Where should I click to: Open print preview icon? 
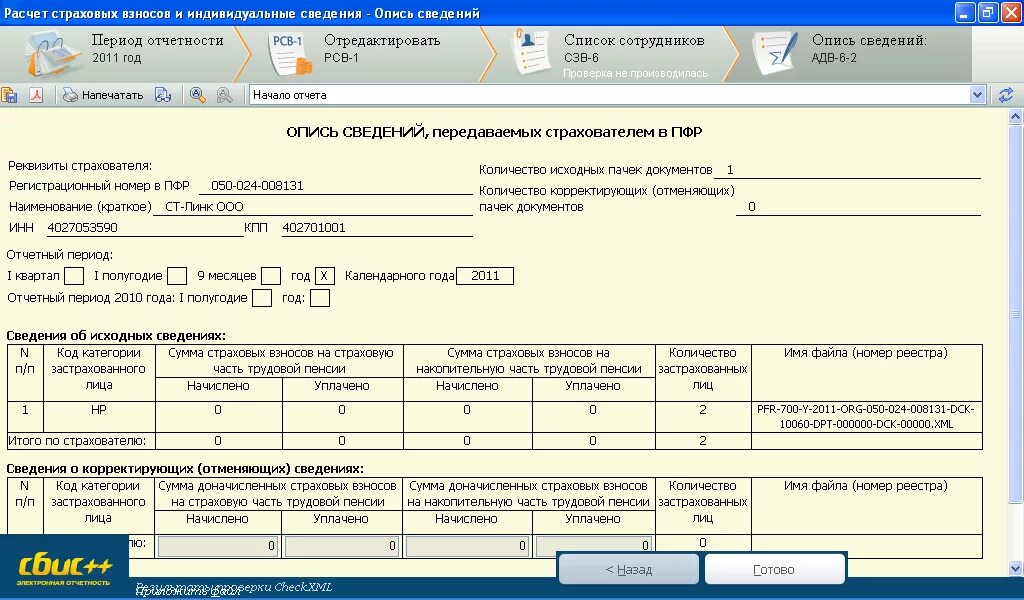(163, 95)
